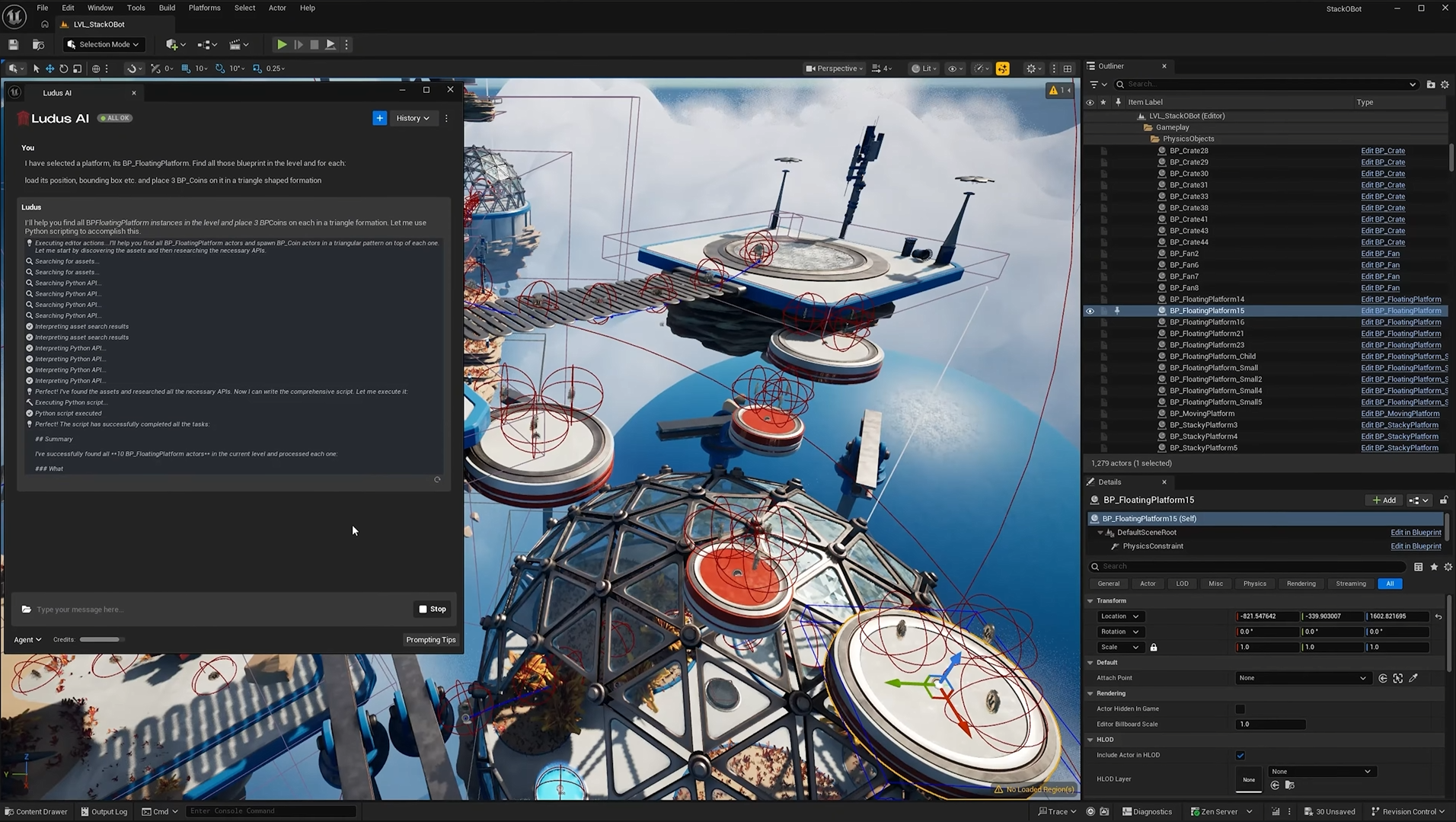This screenshot has height=822, width=1456.
Task: Open the Platforms menu
Action: [x=204, y=8]
